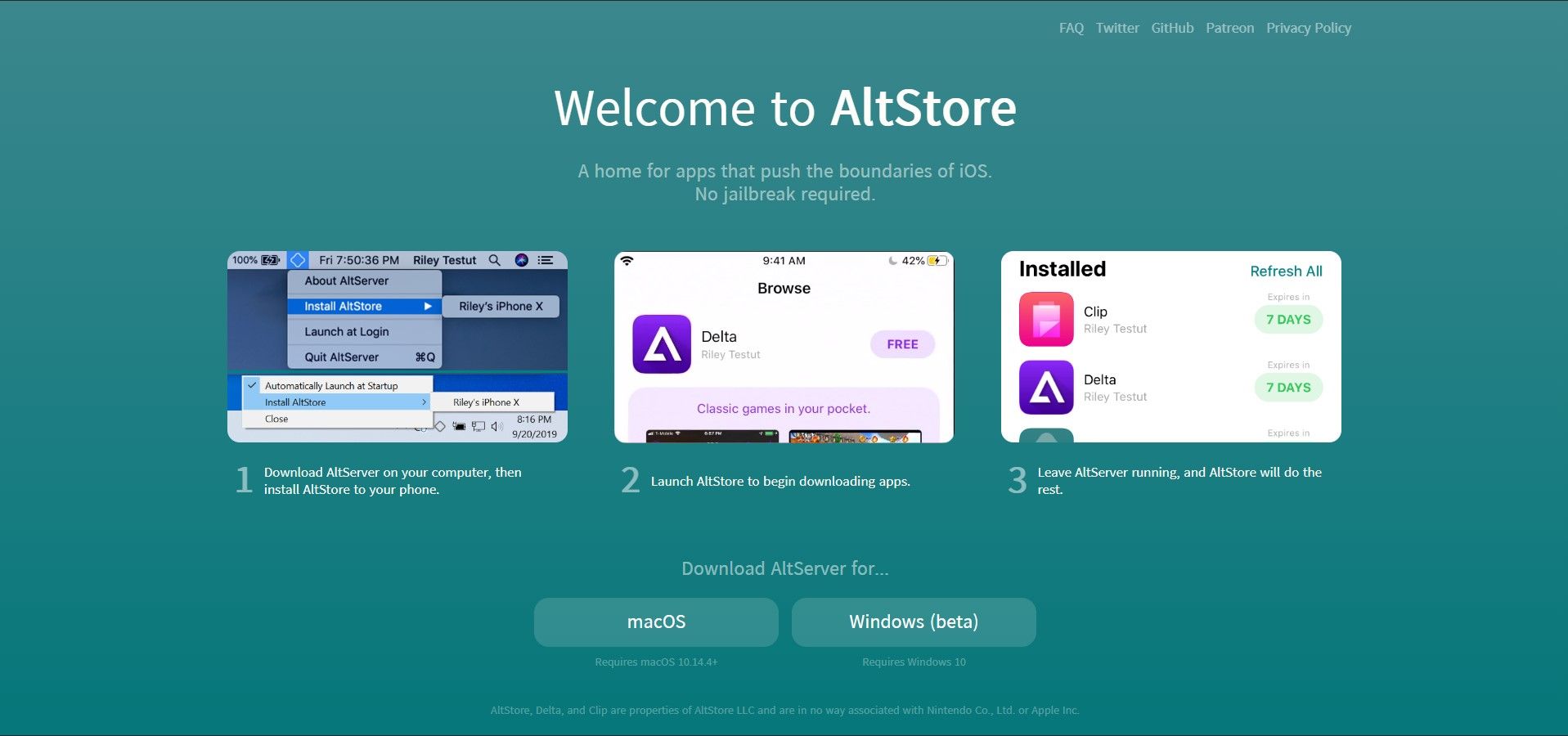Pick Riley's iPhone X in the macOS submenu
The image size is (1568, 736).
pyautogui.click(x=501, y=306)
